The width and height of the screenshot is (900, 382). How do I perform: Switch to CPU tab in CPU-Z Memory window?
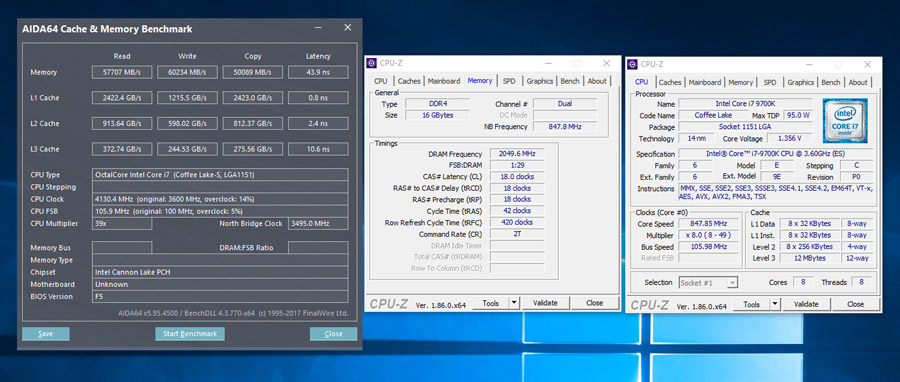click(x=381, y=81)
